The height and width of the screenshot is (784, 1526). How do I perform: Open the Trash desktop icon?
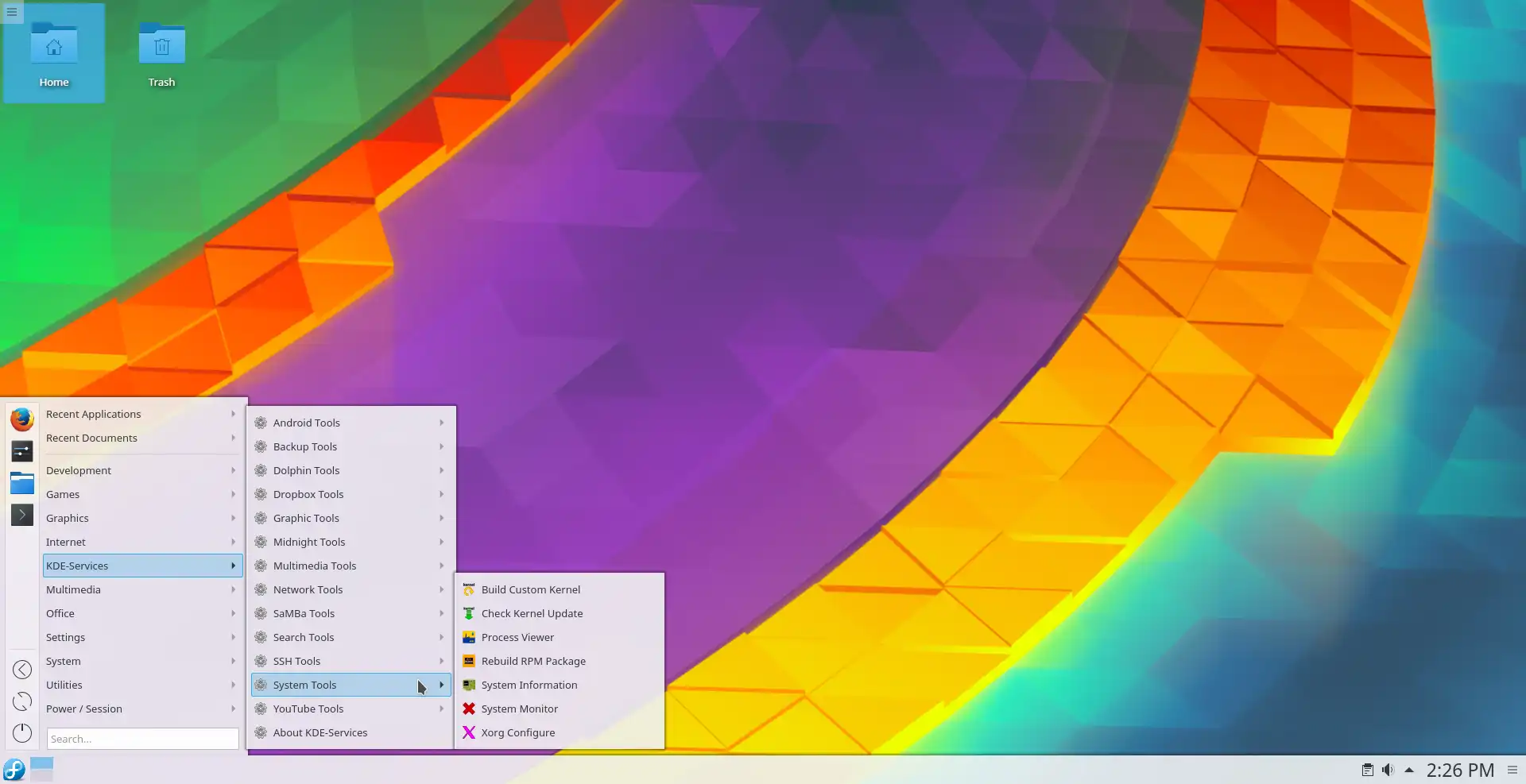pos(162,53)
